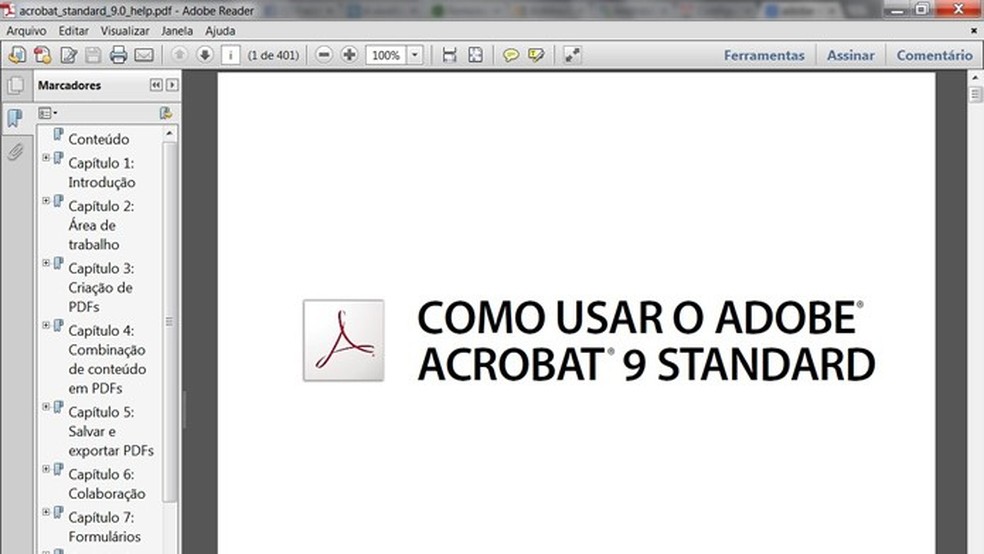Viewport: 984px width, 554px height.
Task: Close document with menu bar X button
Action: click(x=974, y=30)
